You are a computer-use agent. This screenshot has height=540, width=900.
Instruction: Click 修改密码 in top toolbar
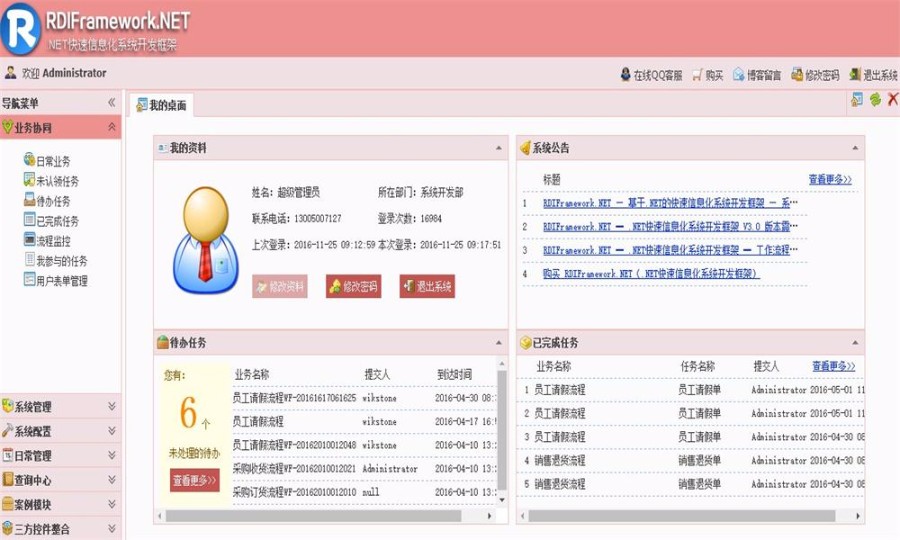coord(815,75)
